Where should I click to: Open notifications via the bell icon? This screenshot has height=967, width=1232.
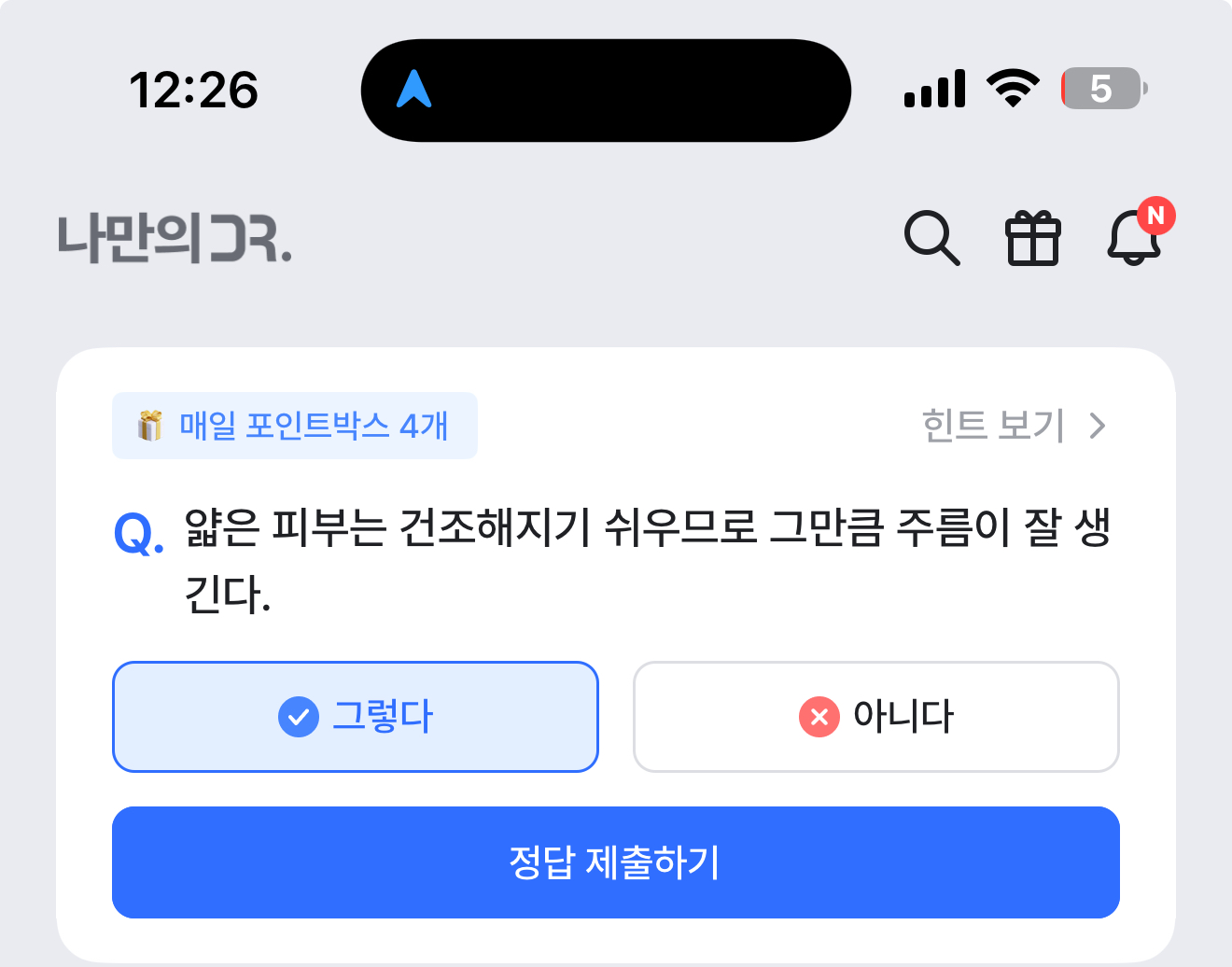point(1134,238)
